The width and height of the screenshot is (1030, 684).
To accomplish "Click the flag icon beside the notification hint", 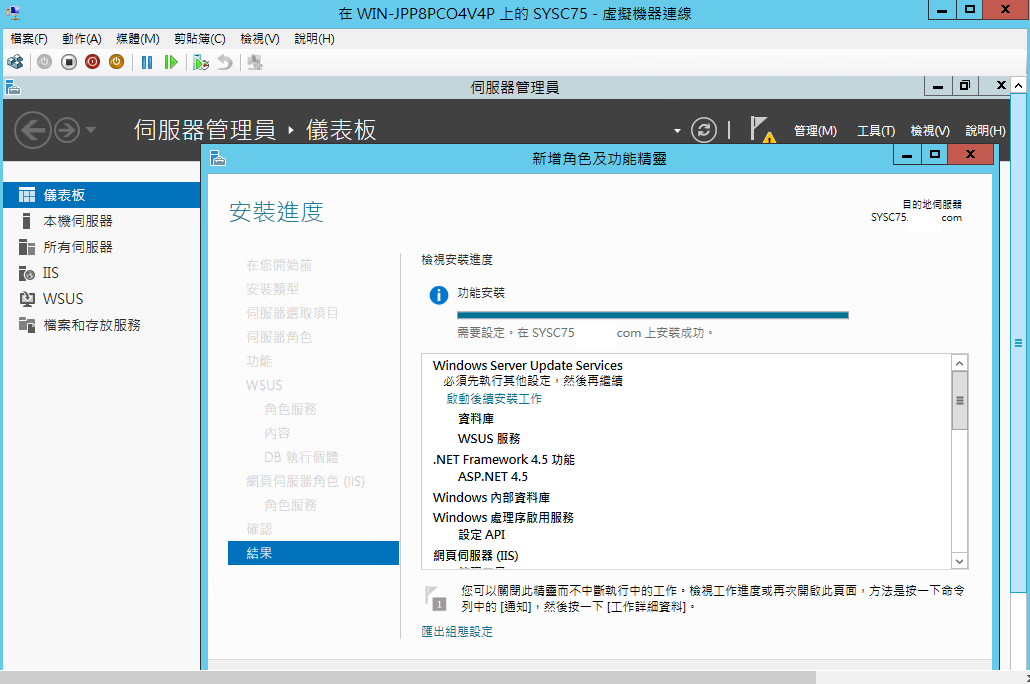I will [x=436, y=598].
